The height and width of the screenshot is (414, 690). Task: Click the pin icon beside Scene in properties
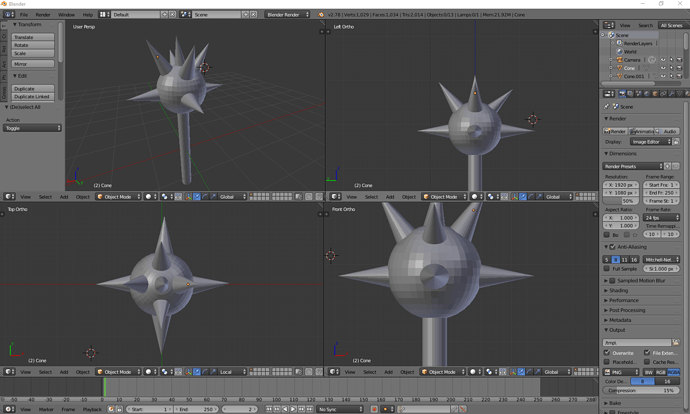(607, 106)
